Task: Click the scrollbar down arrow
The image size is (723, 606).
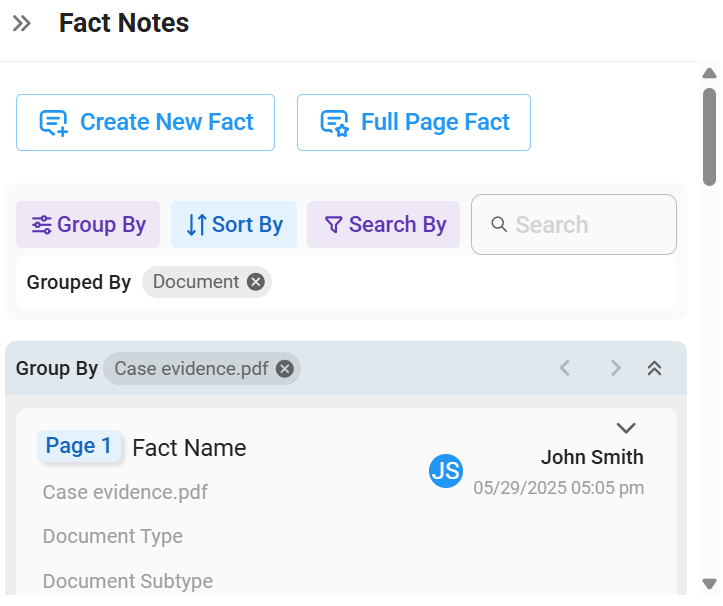Action: (709, 583)
